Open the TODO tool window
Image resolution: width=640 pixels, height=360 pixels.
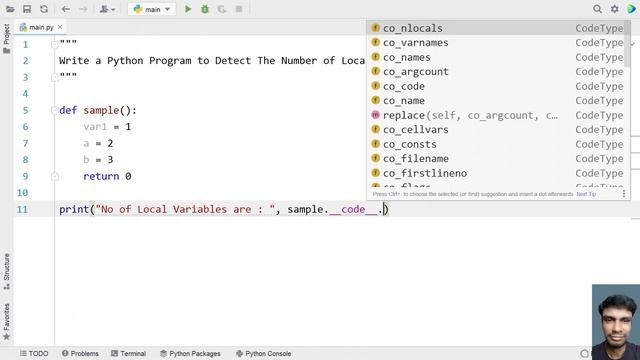coord(34,353)
